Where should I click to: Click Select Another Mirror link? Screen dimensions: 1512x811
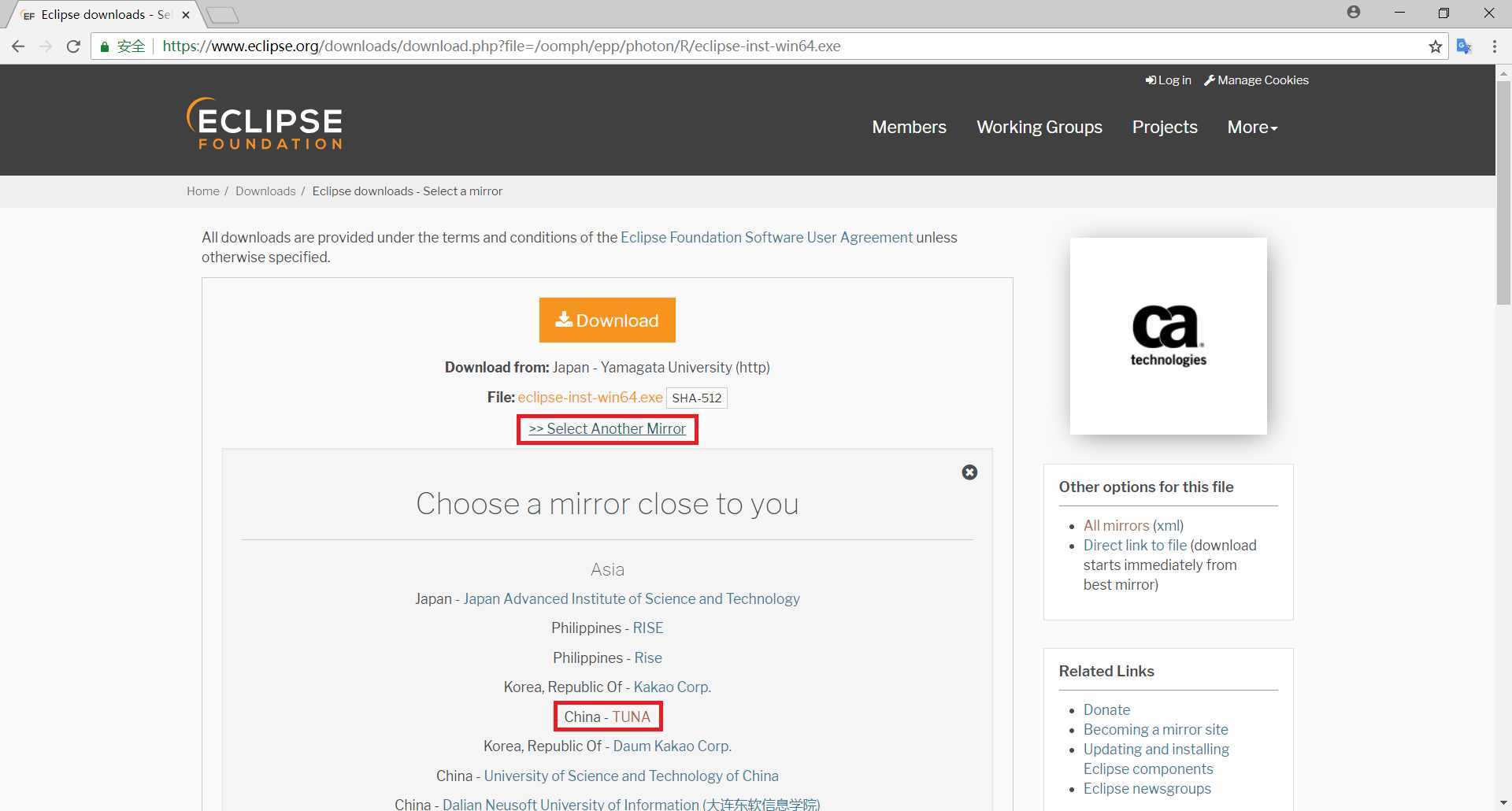point(607,429)
